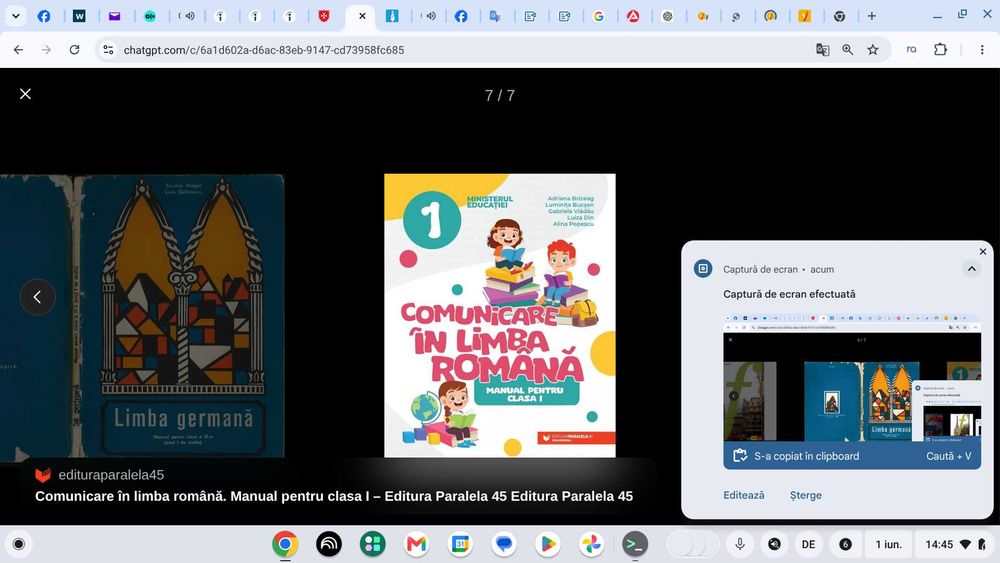Click the Captură de ecran notification icon
This screenshot has height=563, width=1000.
703,269
